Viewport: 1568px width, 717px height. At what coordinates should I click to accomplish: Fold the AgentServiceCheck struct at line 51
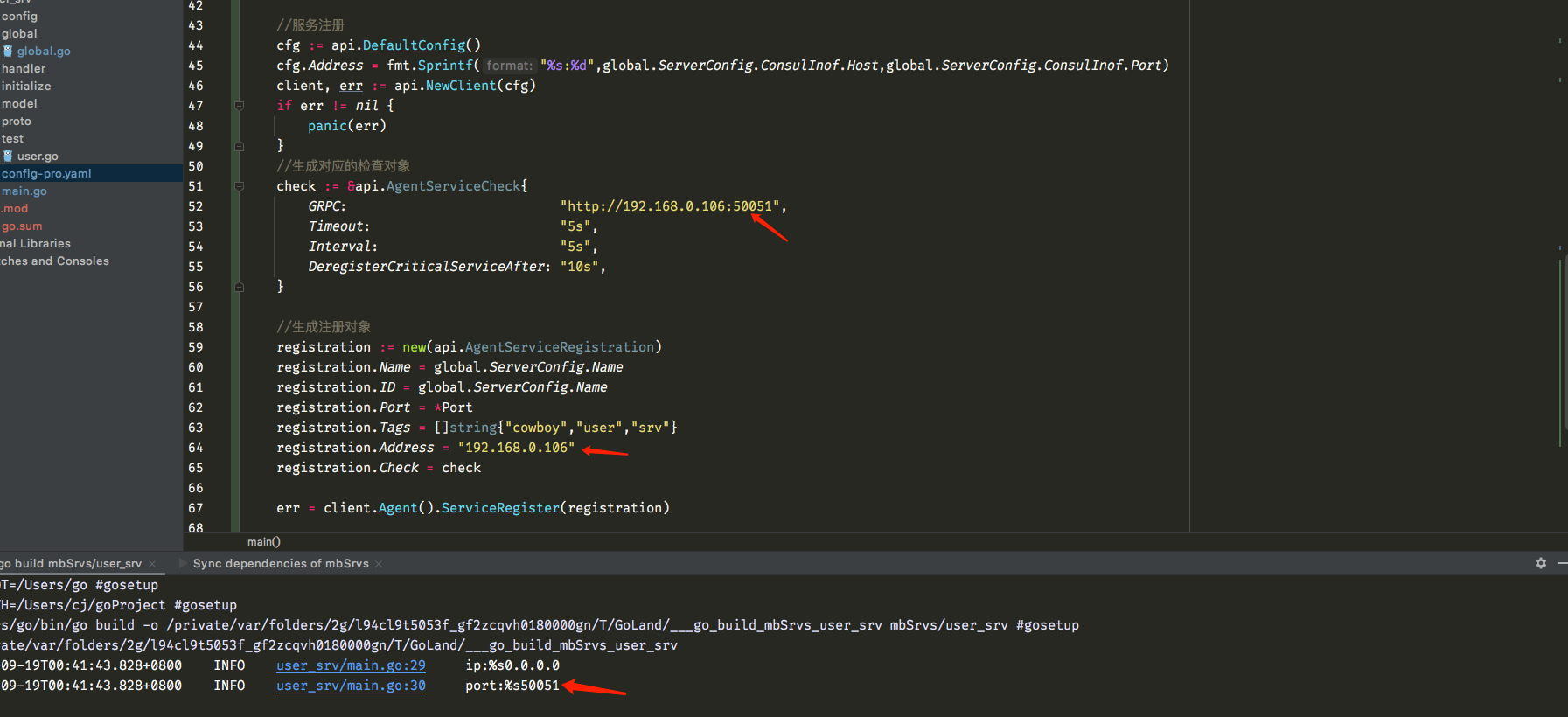[239, 186]
